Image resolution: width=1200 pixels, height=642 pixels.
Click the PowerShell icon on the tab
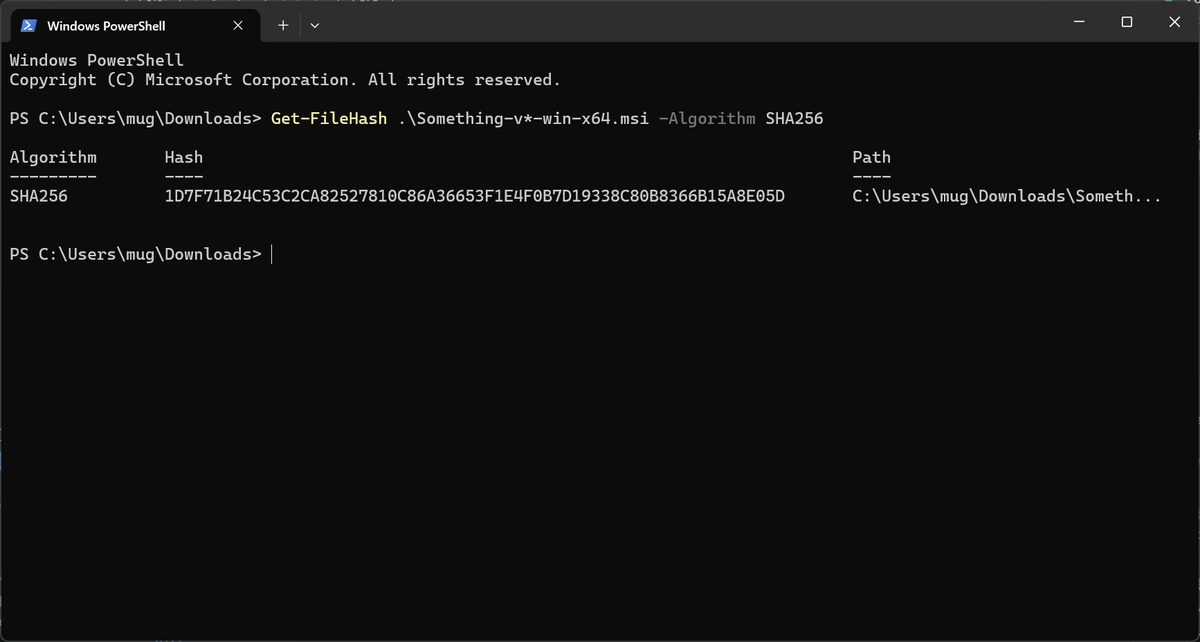pyautogui.click(x=29, y=26)
